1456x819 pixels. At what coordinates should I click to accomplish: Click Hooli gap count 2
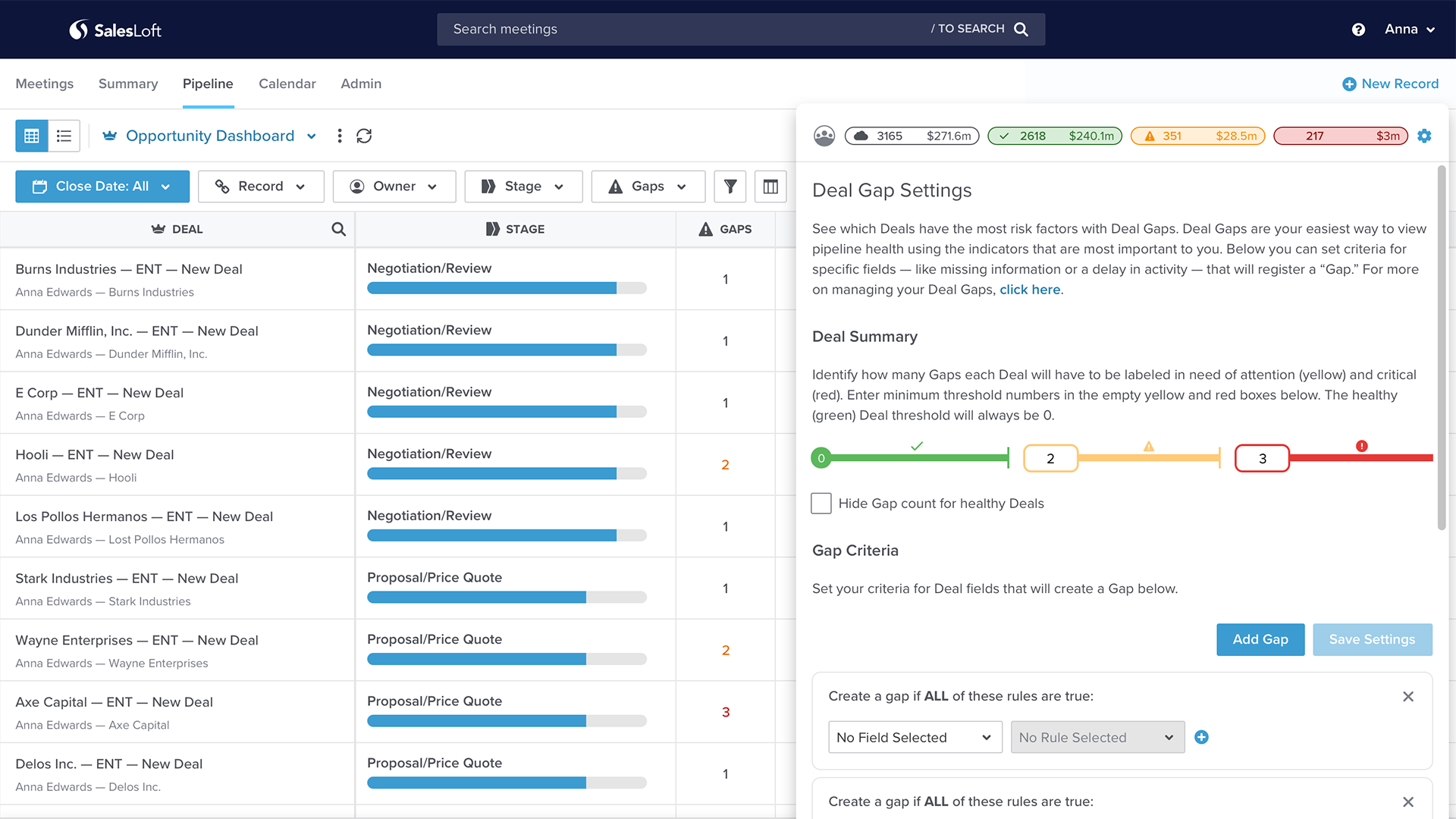(x=725, y=465)
